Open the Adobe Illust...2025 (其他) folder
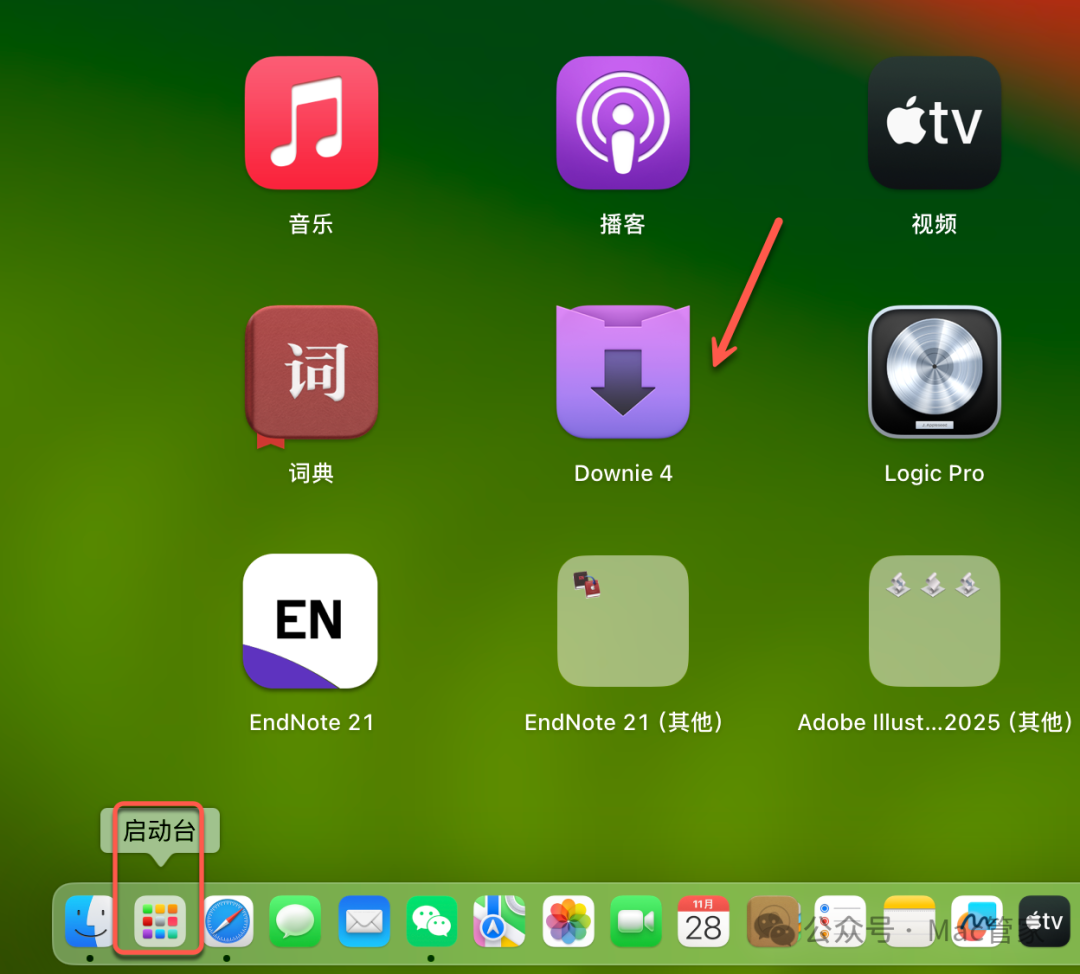 point(934,621)
